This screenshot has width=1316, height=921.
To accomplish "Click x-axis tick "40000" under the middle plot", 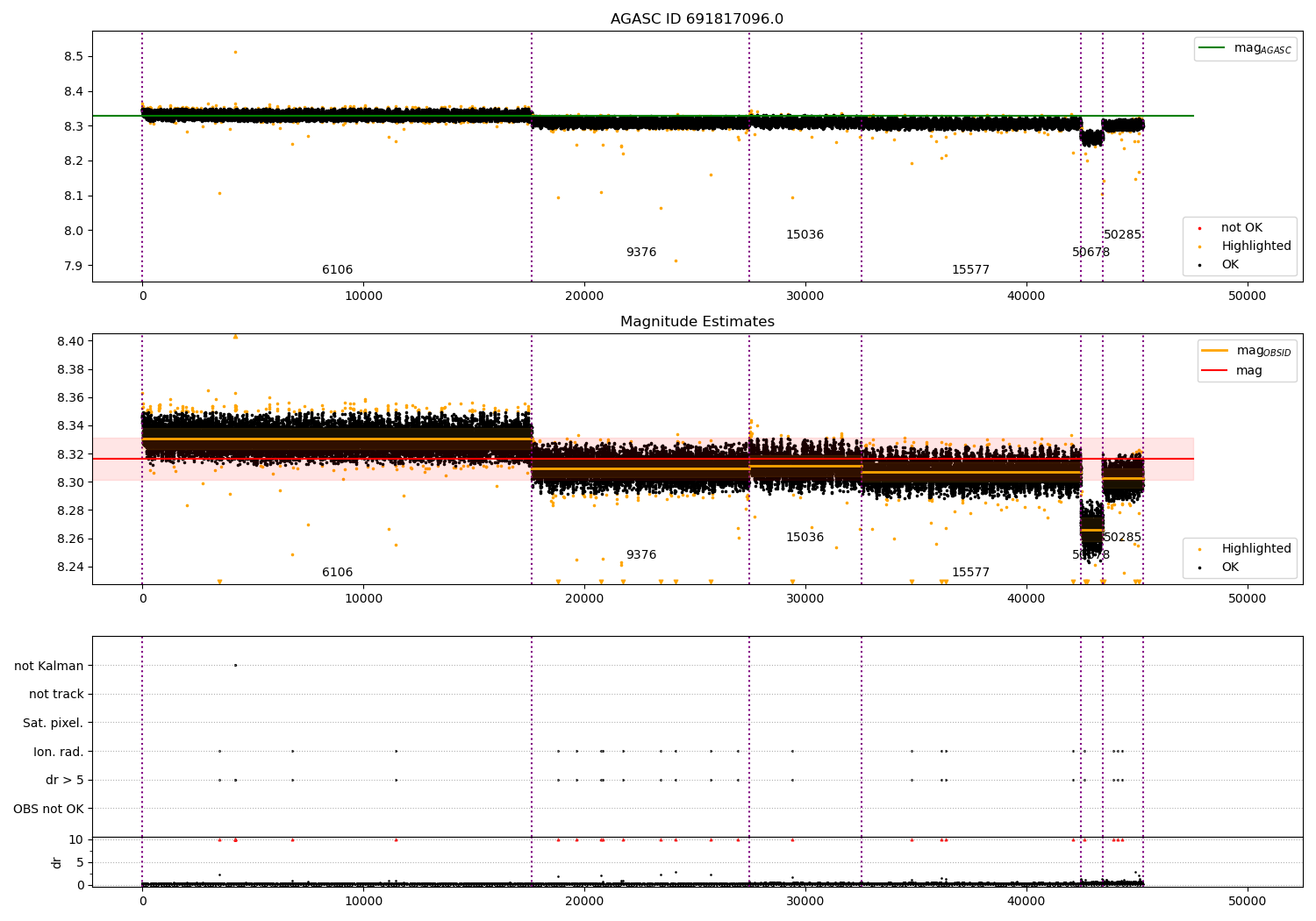I will click(x=1026, y=599).
